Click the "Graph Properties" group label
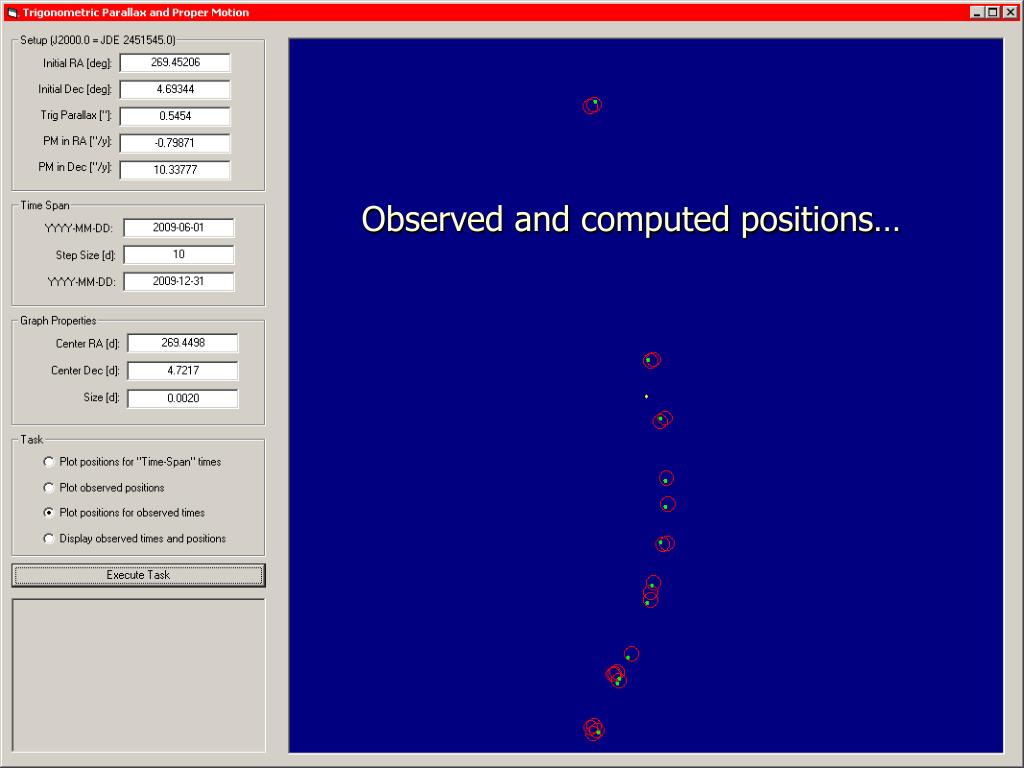The image size is (1024, 768). 58,321
